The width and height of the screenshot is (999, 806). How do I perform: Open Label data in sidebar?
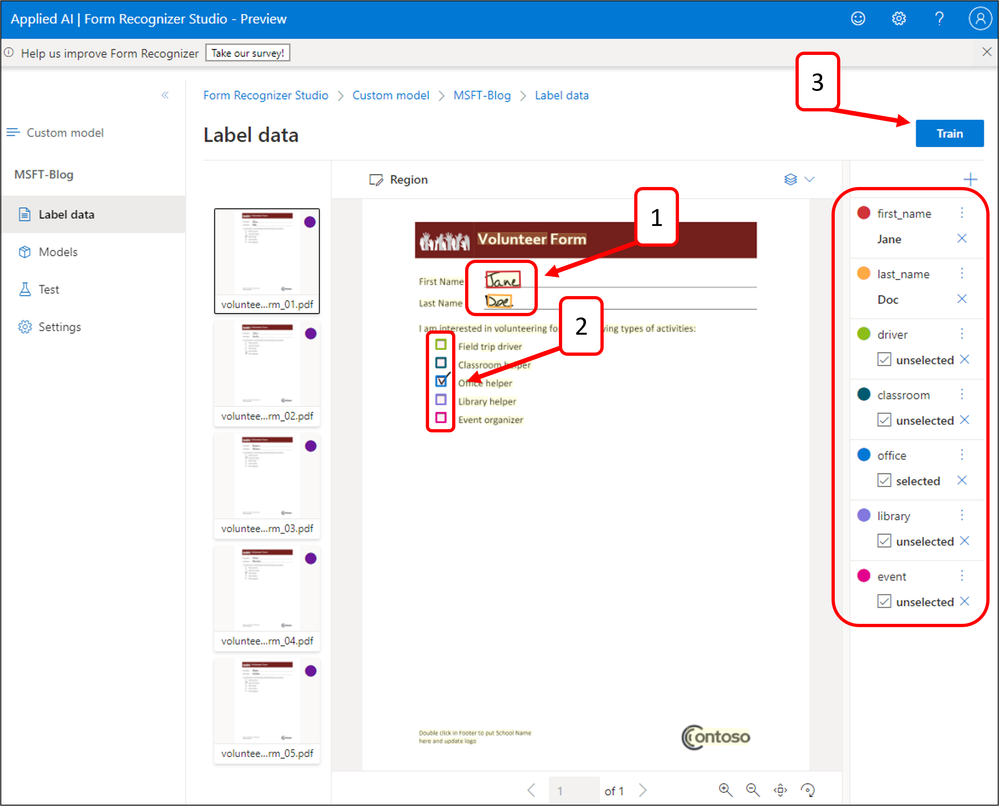[x=93, y=215]
